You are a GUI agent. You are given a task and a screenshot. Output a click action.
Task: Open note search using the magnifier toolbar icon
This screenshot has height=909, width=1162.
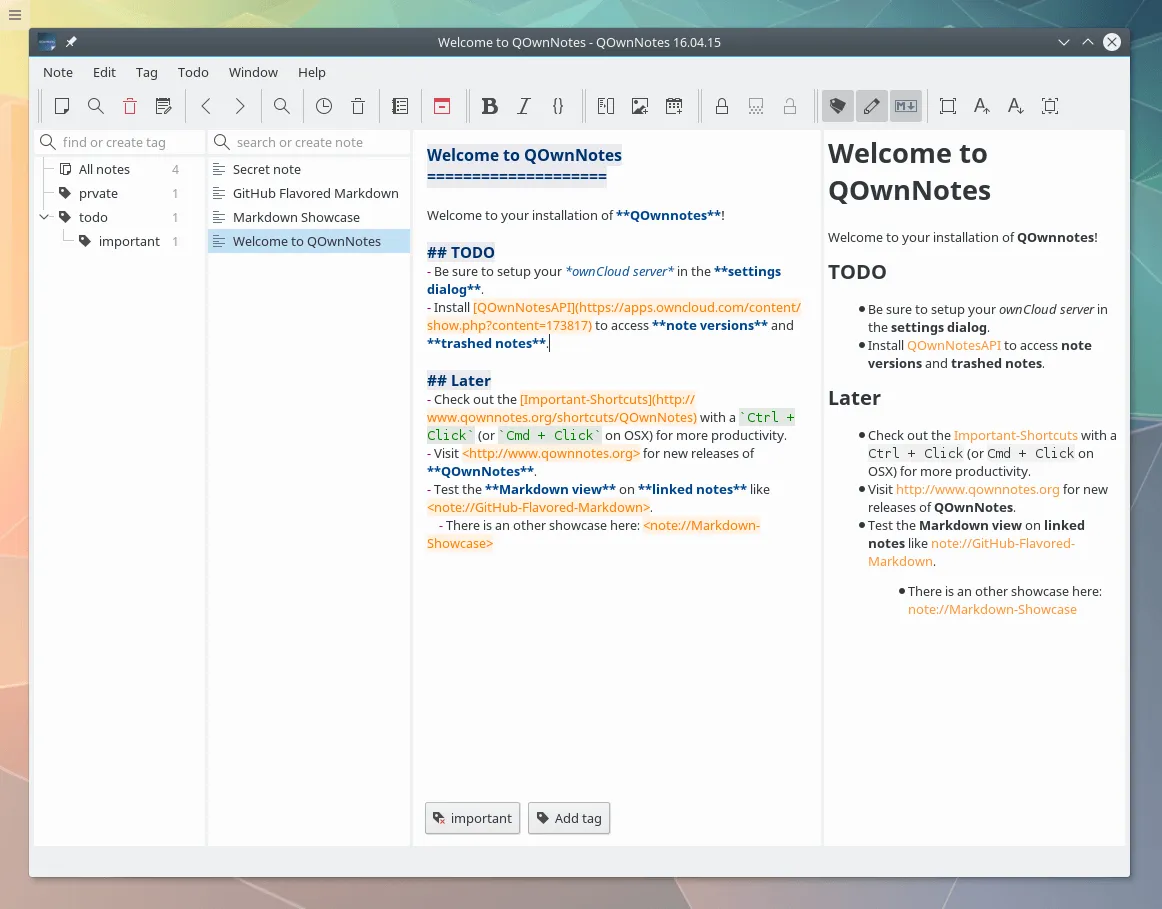[96, 106]
